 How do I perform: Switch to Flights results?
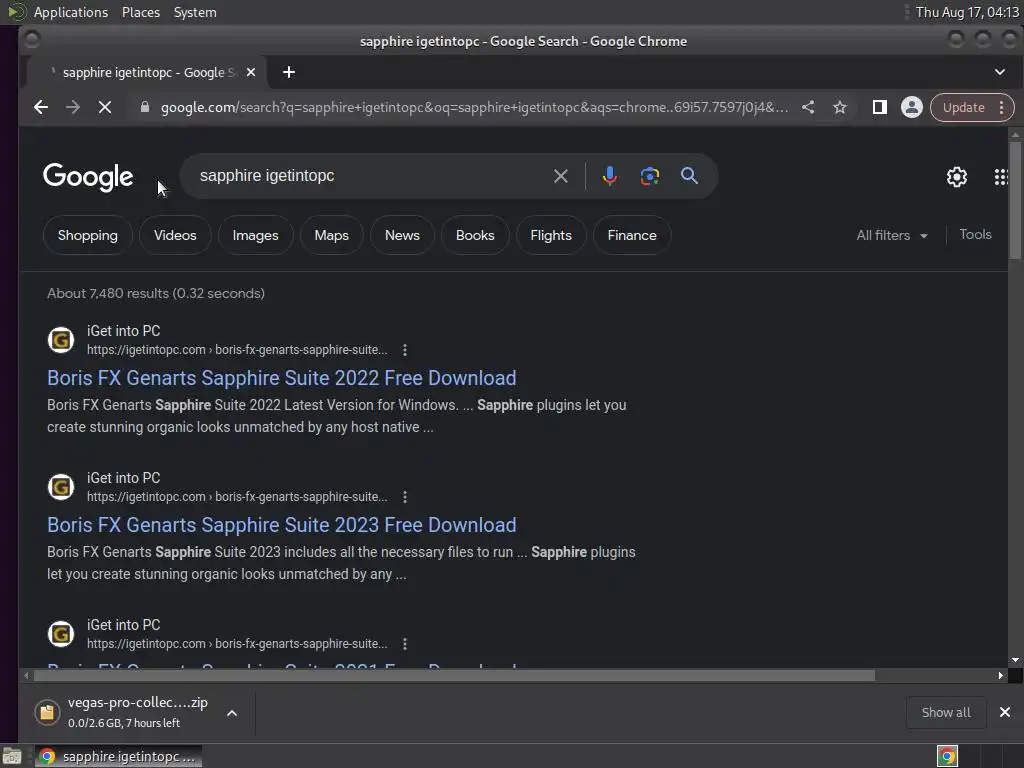[551, 235]
